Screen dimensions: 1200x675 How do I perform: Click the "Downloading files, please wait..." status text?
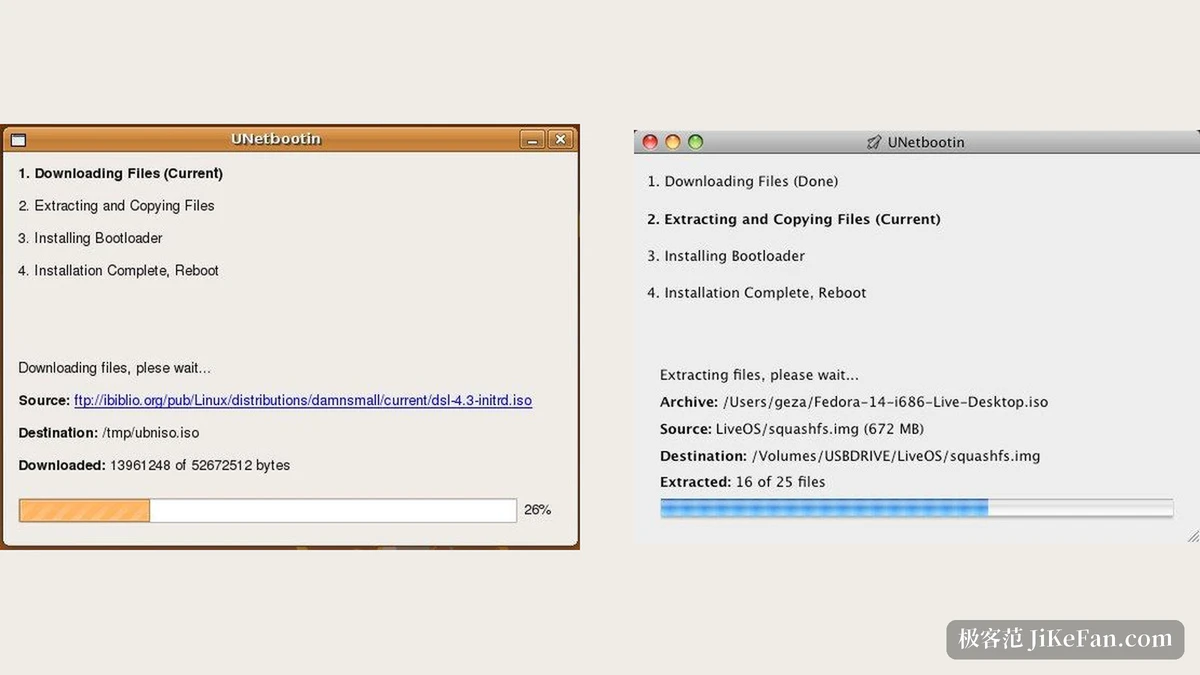[x=115, y=368]
